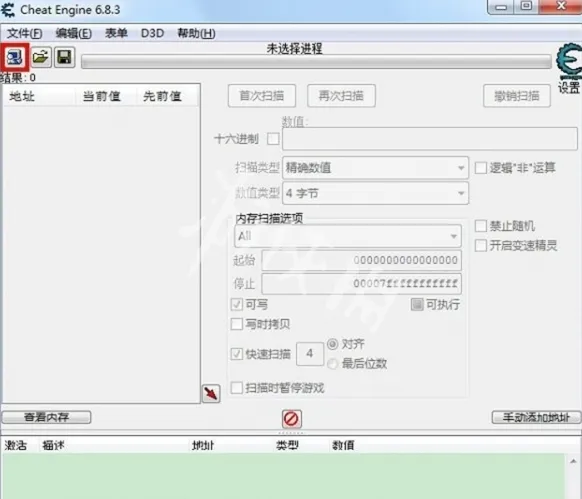Open 扫描类型 dropdown showing 精确数值
The width and height of the screenshot is (582, 499).
pos(375,168)
